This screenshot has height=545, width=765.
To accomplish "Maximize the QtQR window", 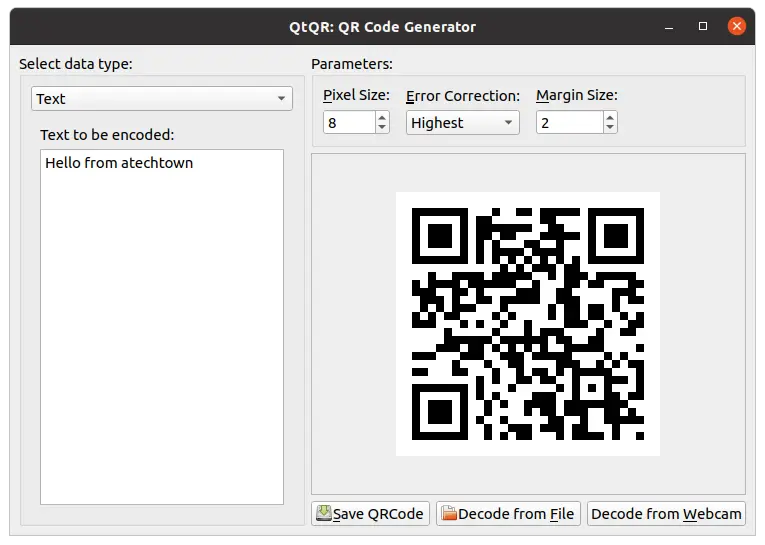I will tap(703, 26).
